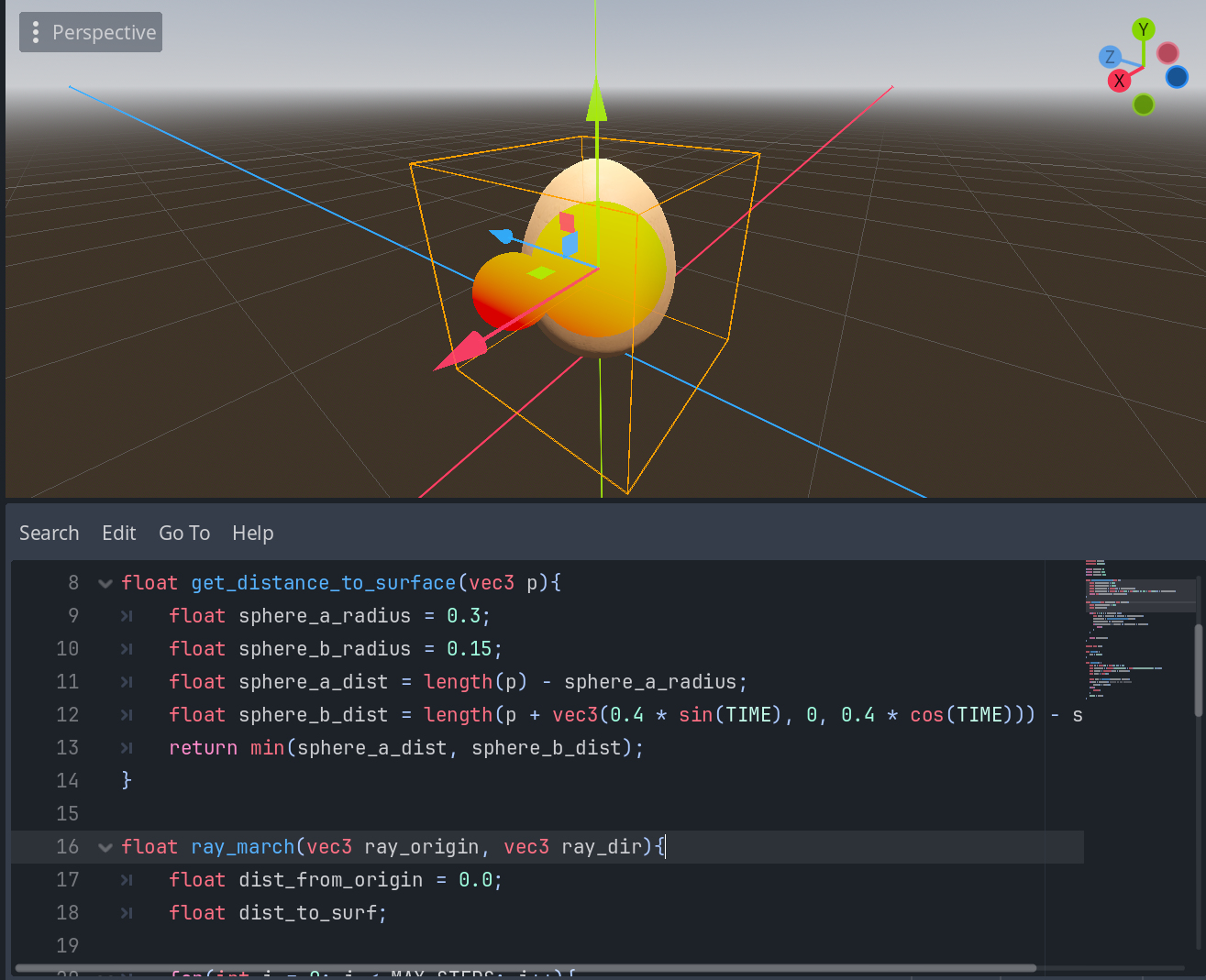
Task: Open the Search menu in the shader editor
Action: 50,533
